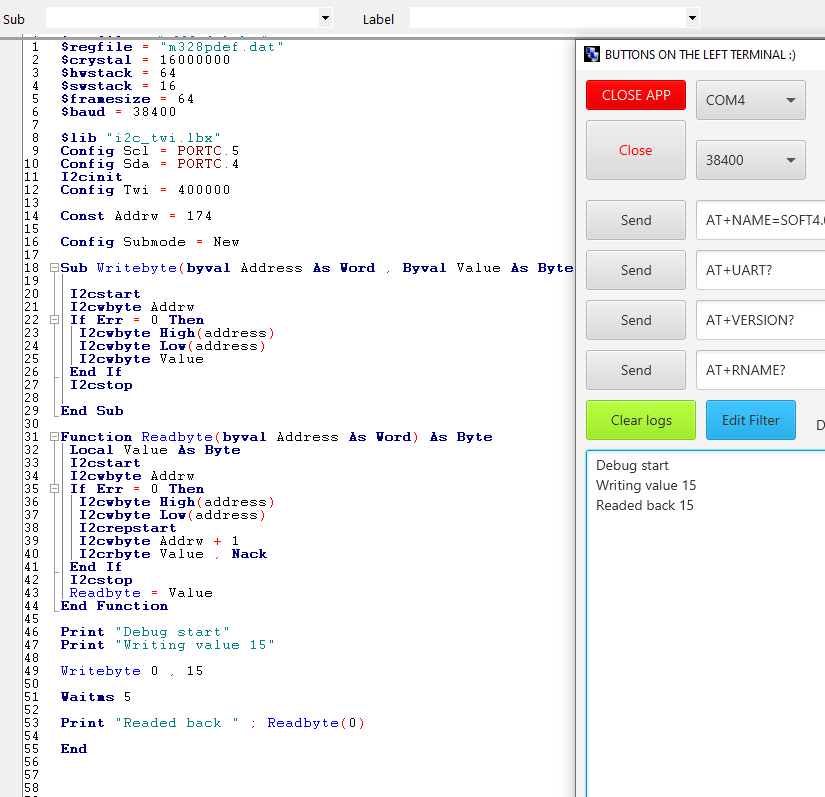Collapse the Writebyte sub fold marker
Image resolution: width=825 pixels, height=797 pixels.
52,268
